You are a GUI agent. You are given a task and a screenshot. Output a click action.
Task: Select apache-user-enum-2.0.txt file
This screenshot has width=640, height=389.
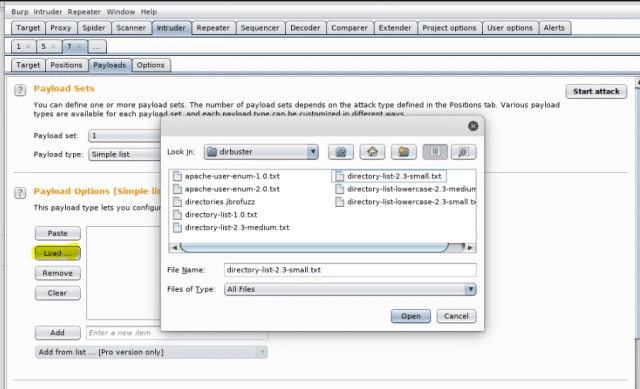click(227, 189)
